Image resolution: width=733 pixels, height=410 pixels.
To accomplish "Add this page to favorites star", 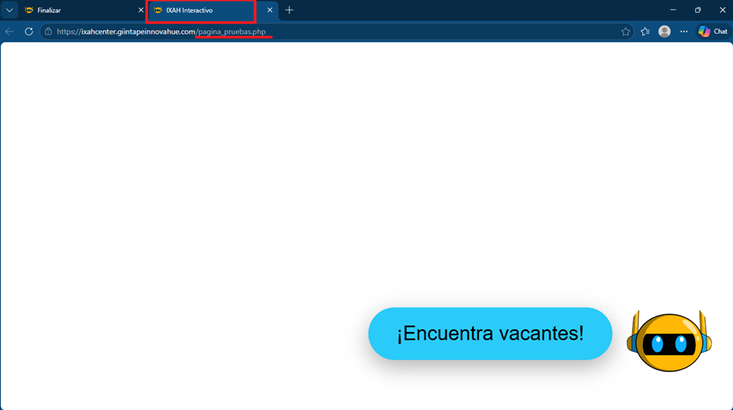I will click(x=625, y=31).
